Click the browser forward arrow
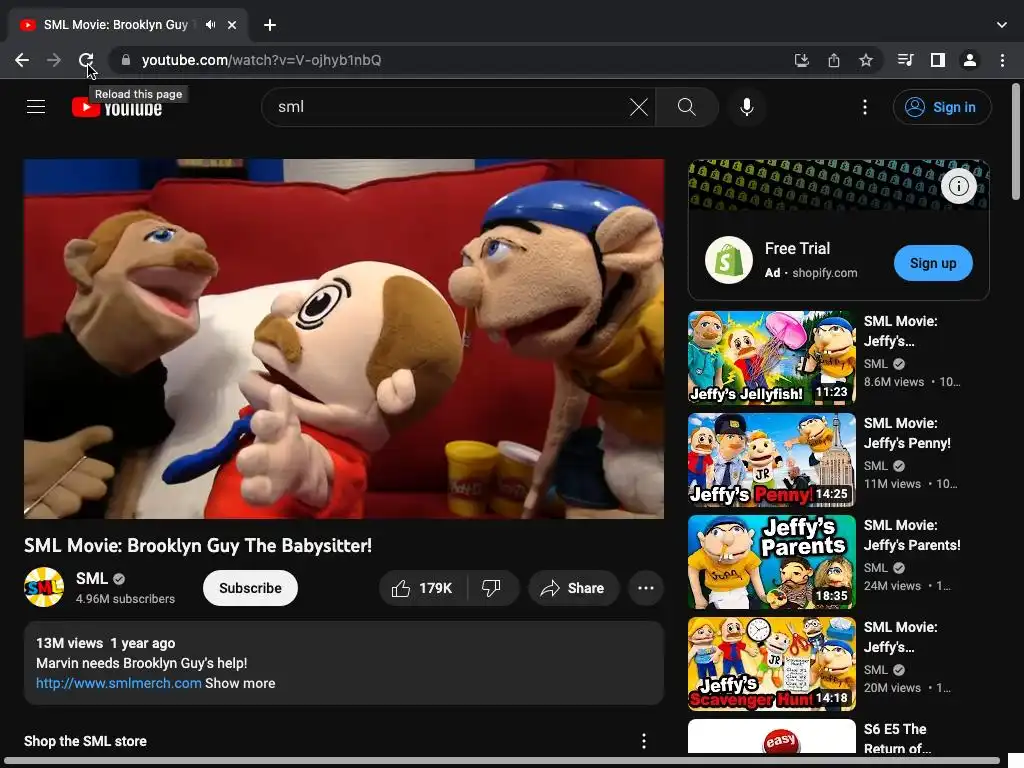The height and width of the screenshot is (768, 1024). 54,60
